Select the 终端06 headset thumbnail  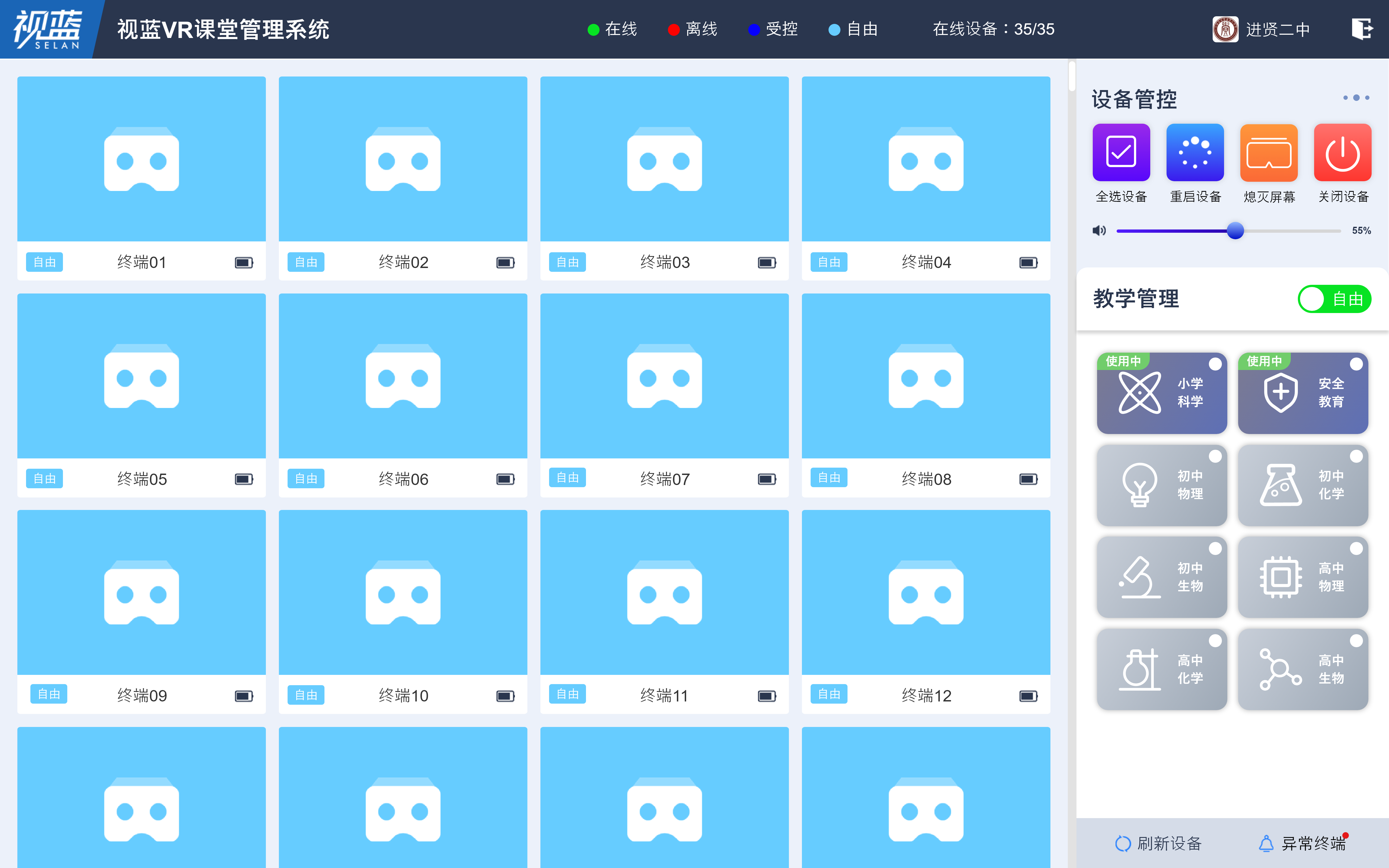(x=403, y=376)
